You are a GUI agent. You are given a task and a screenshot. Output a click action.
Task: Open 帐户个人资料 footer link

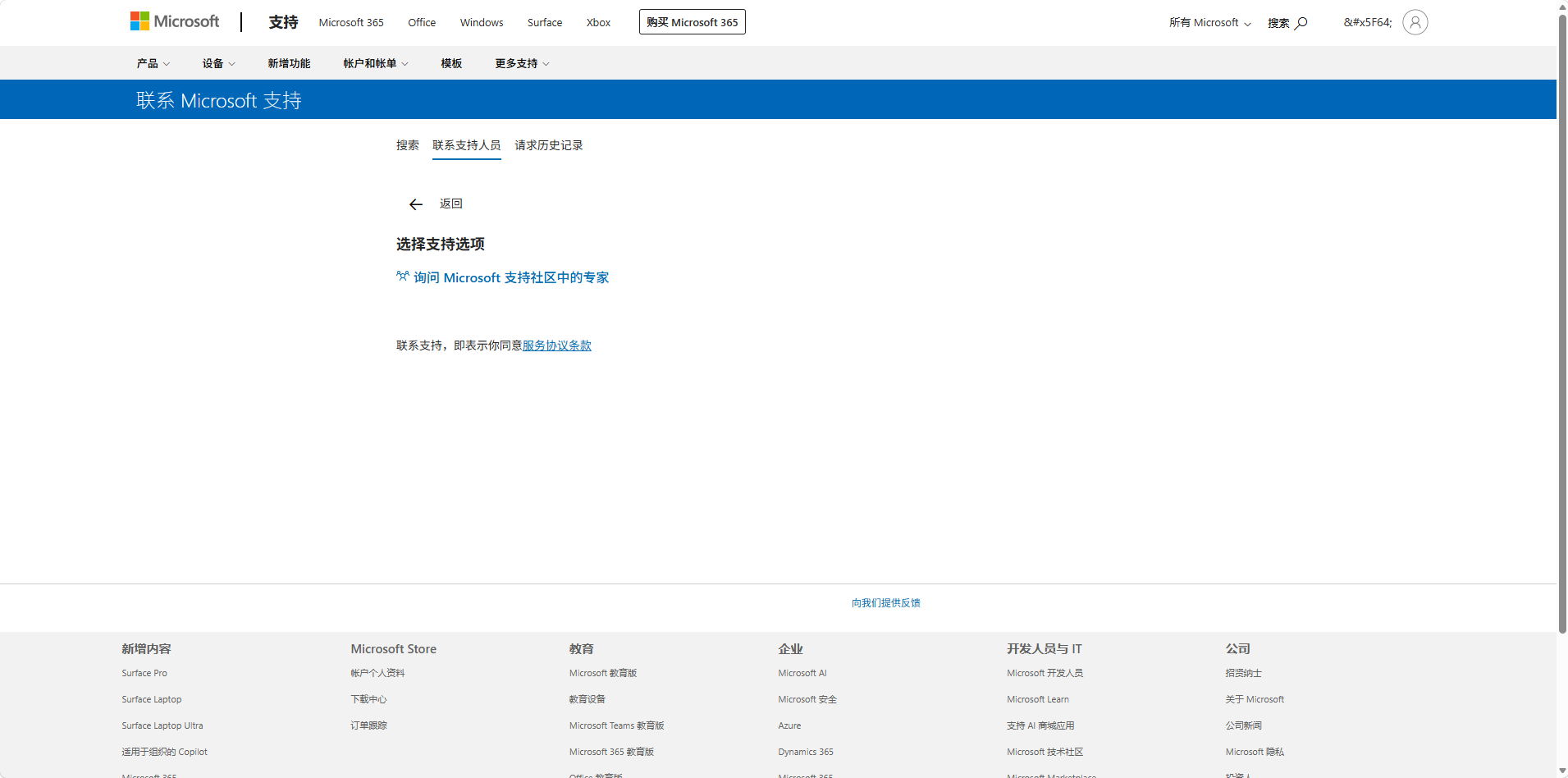(378, 673)
